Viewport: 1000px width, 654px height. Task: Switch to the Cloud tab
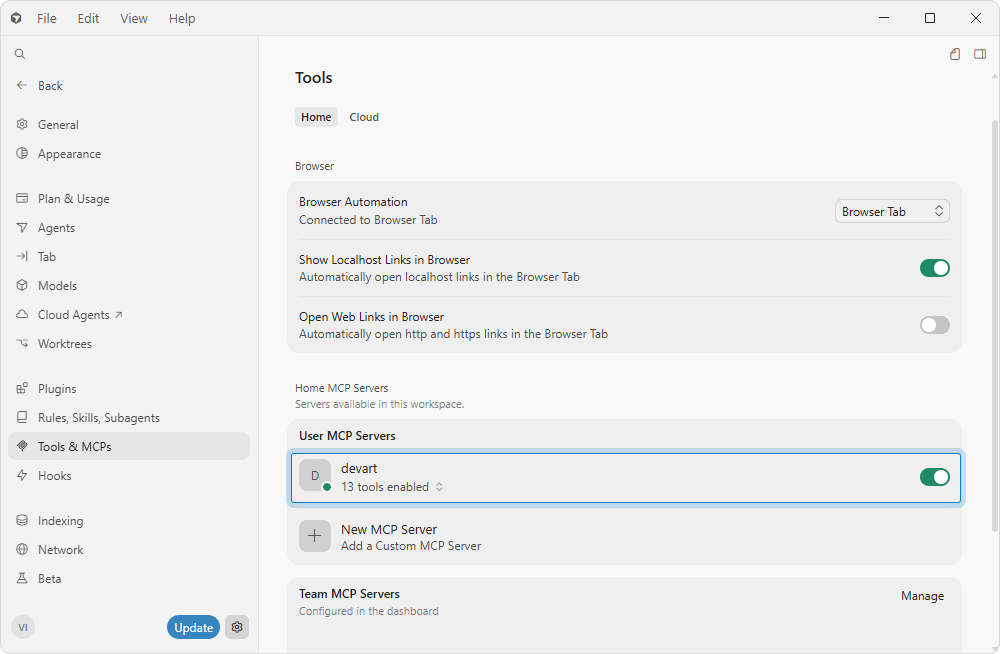(x=364, y=117)
